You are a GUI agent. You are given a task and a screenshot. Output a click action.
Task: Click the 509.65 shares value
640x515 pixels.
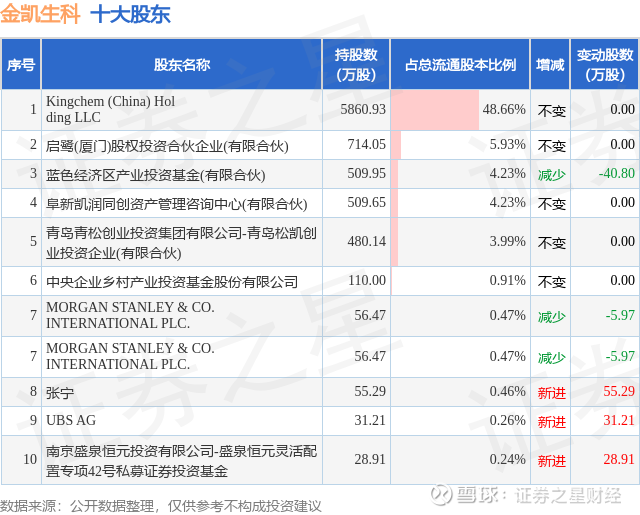(367, 202)
